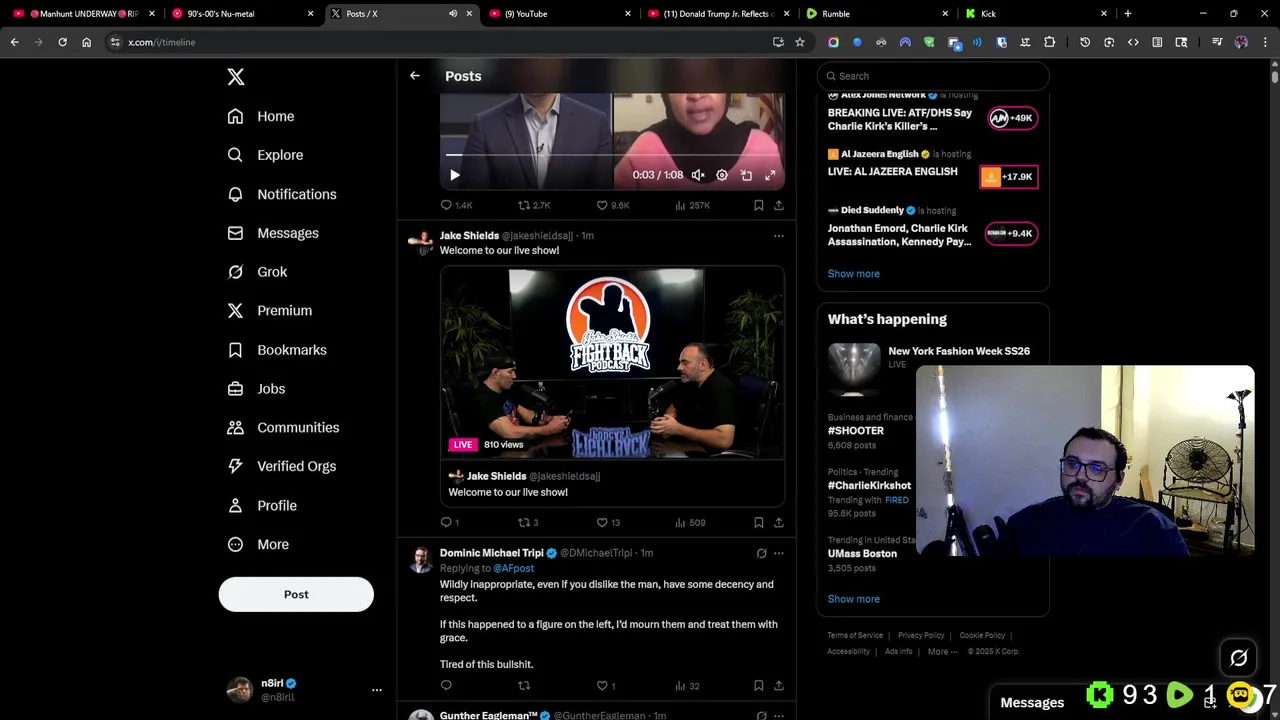Reply to the Jake Shields post
Viewport: 1280px width, 720px height.
[x=450, y=522]
